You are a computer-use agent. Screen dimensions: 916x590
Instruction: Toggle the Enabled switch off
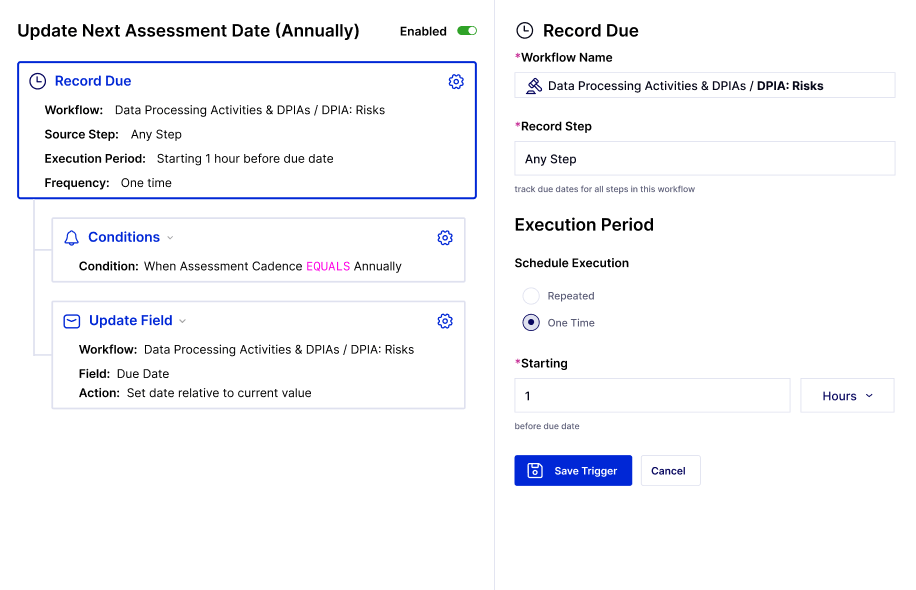[467, 31]
